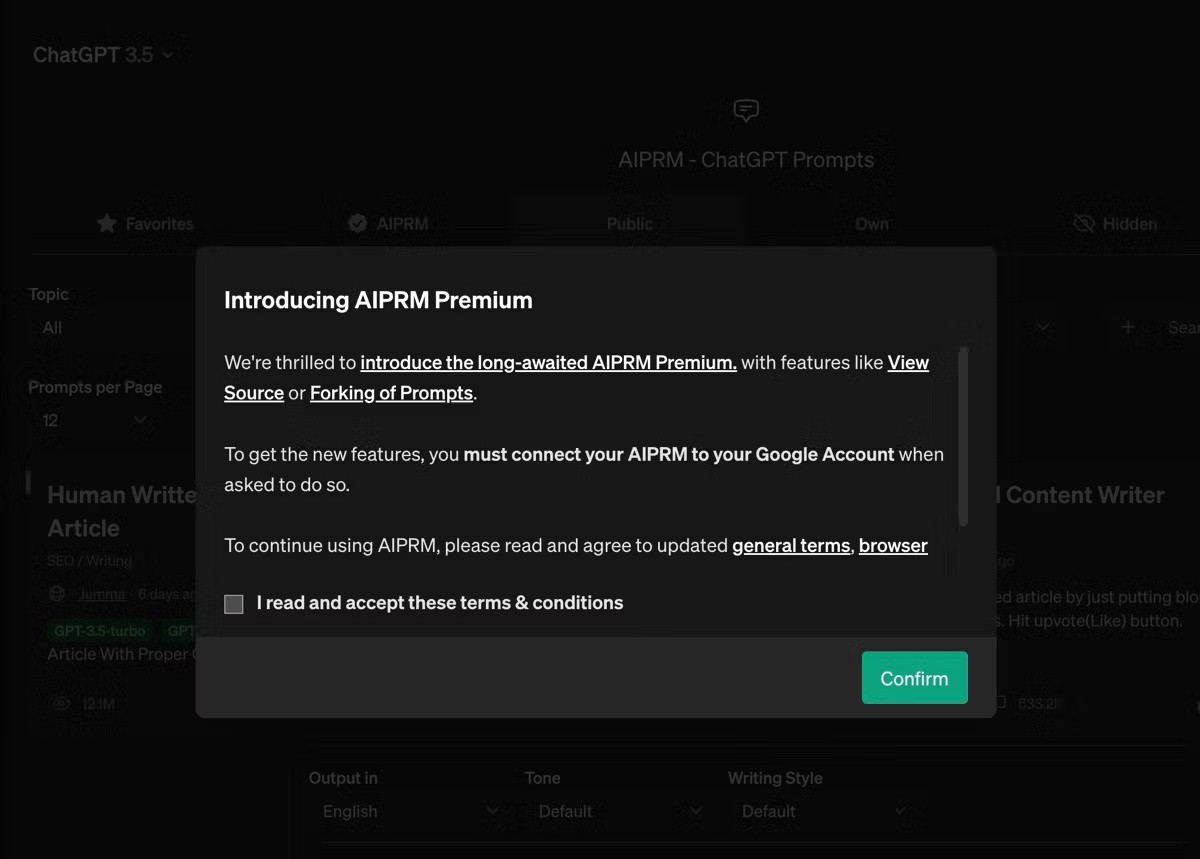Click the star icon beside Favorites
This screenshot has width=1200, height=859.
107,224
